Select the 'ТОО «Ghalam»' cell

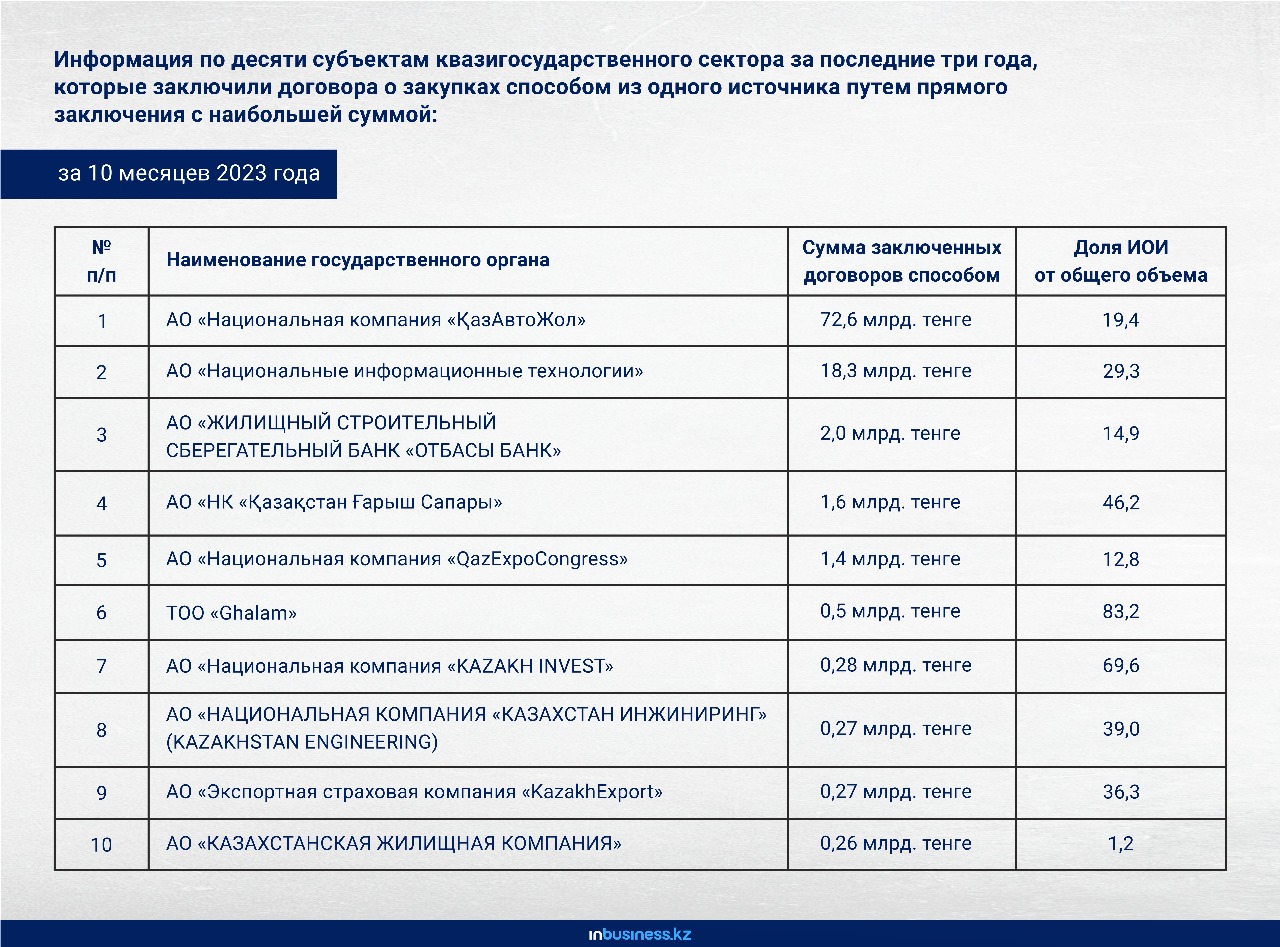point(468,612)
